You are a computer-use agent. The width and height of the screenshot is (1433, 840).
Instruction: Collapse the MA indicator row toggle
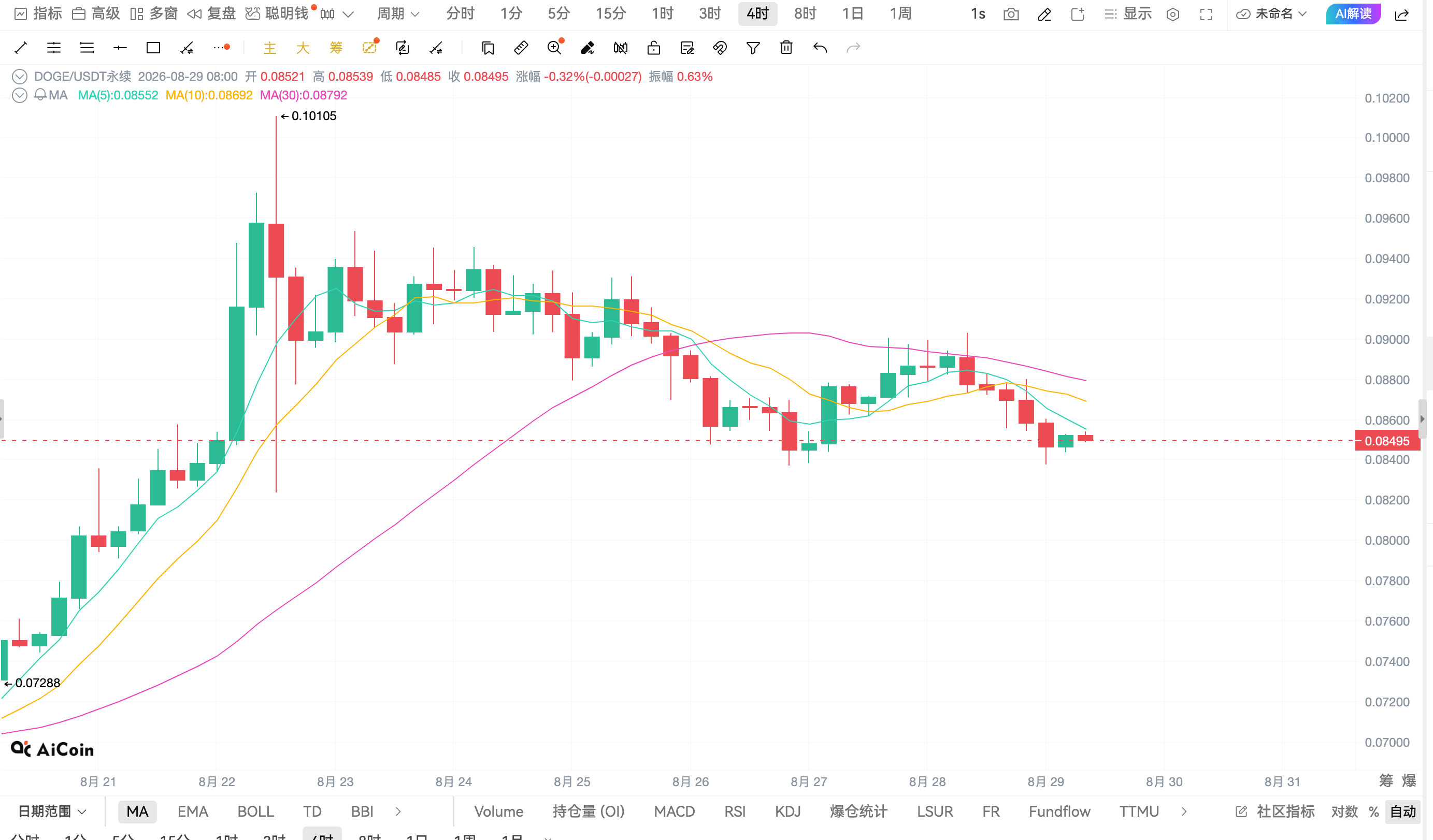pyautogui.click(x=19, y=95)
